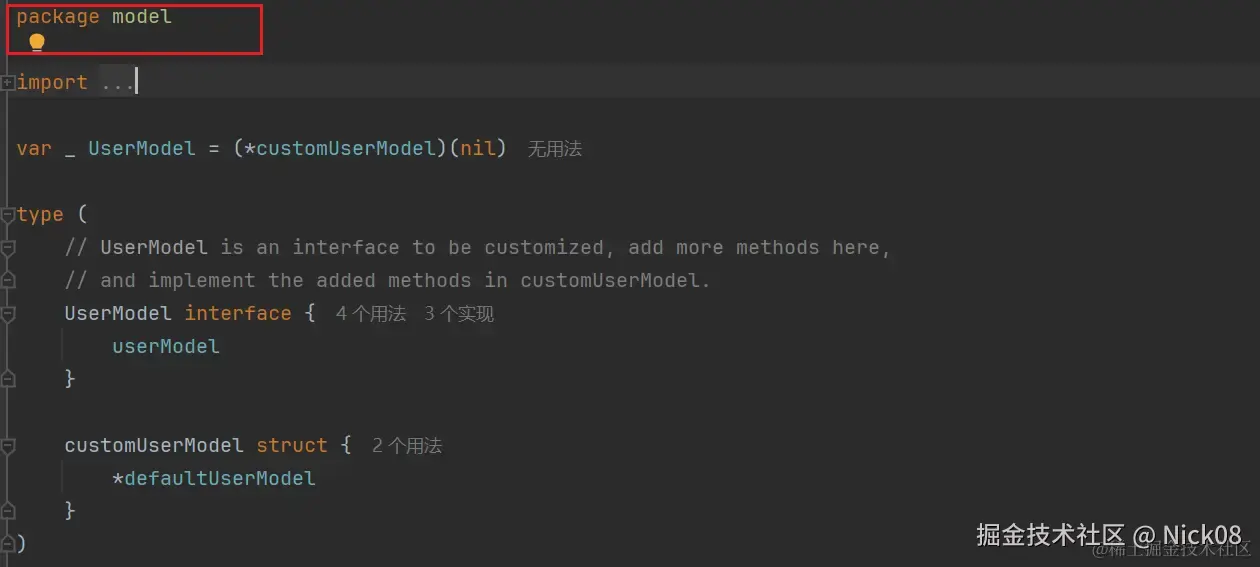Click the nil keyword in var declaration
The width and height of the screenshot is (1260, 567).
[478, 149]
